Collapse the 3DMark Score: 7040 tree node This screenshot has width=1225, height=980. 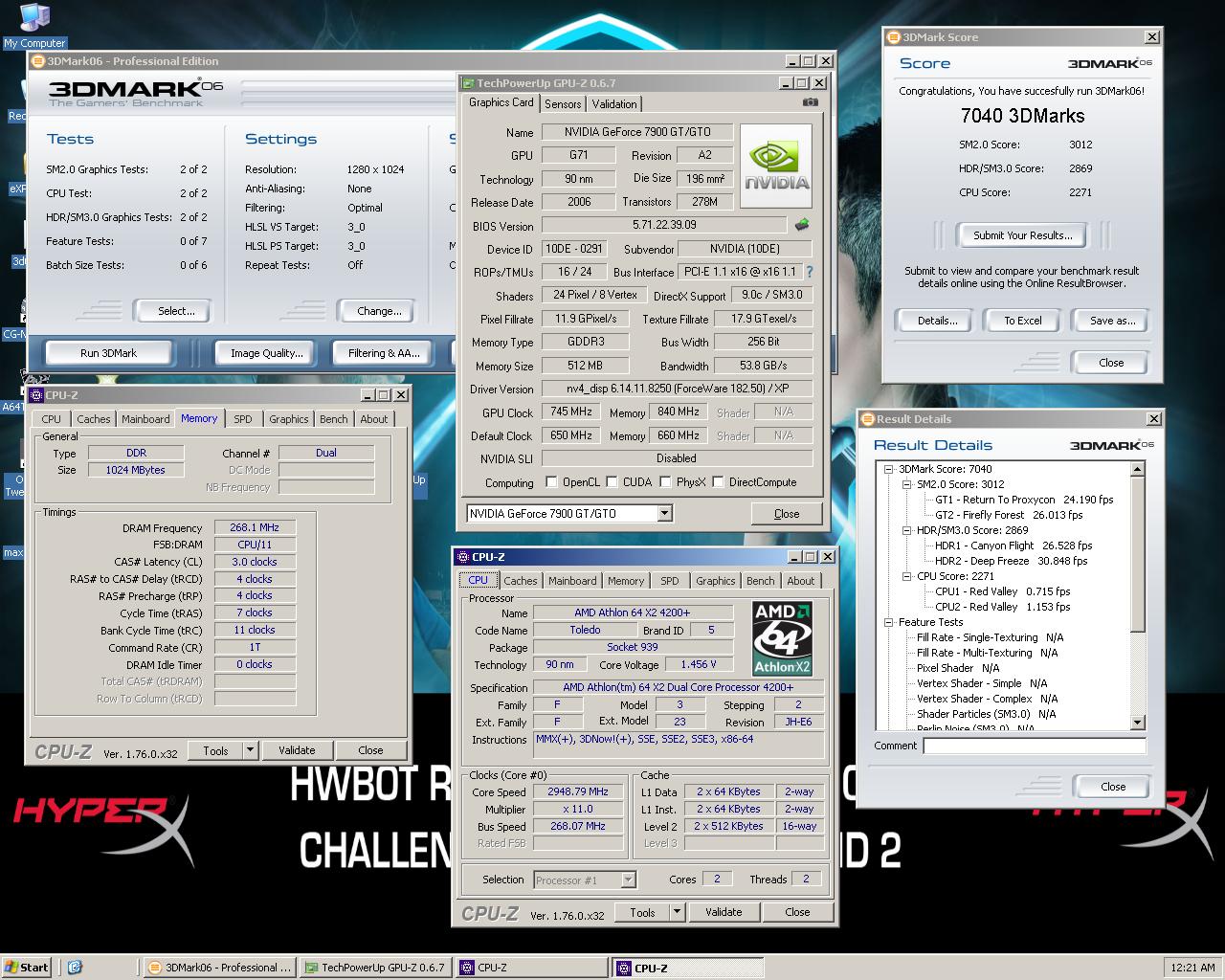click(888, 469)
